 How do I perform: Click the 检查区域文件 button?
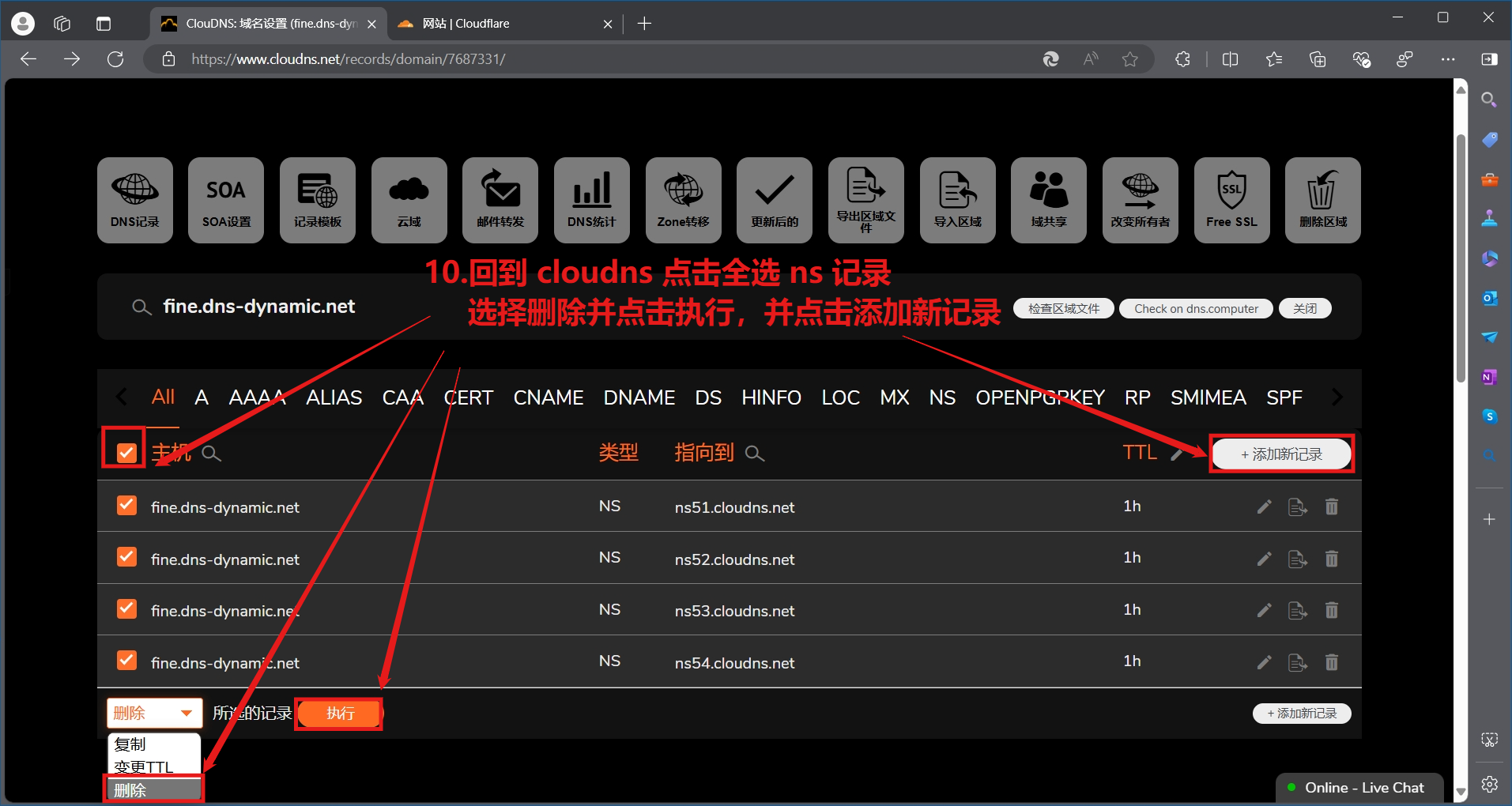point(1064,309)
